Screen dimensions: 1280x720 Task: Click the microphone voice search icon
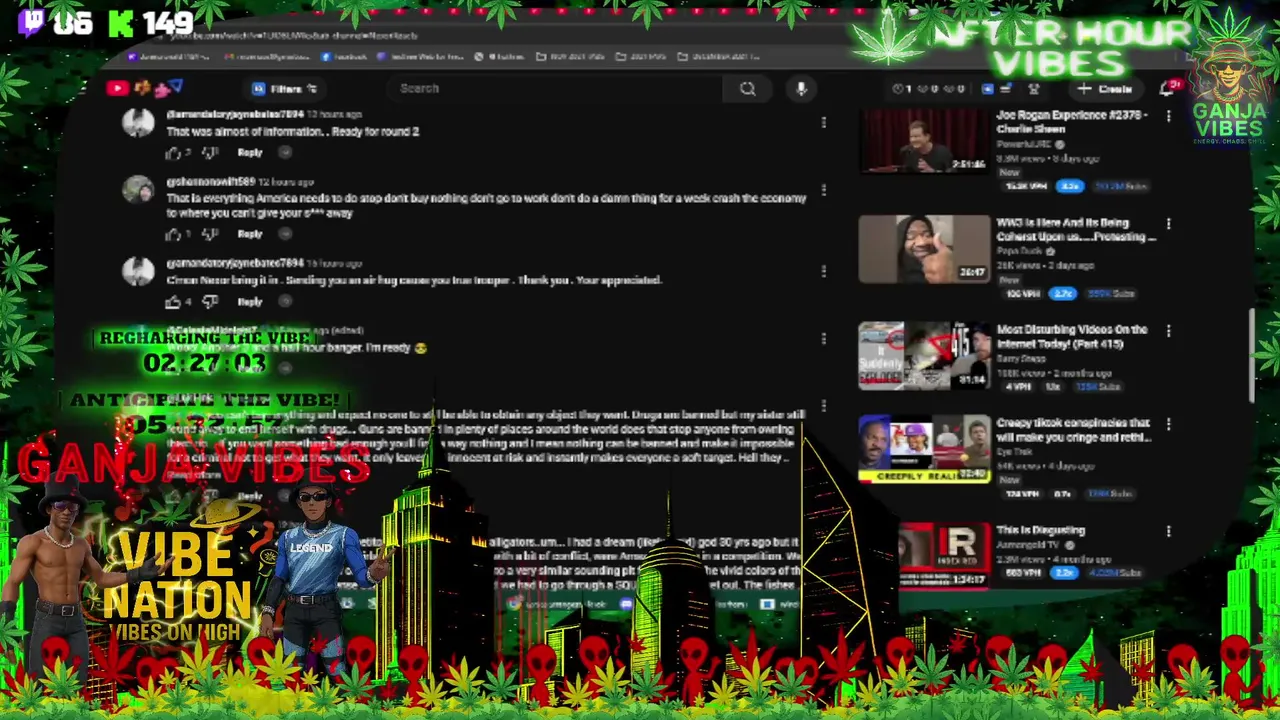[x=801, y=88]
